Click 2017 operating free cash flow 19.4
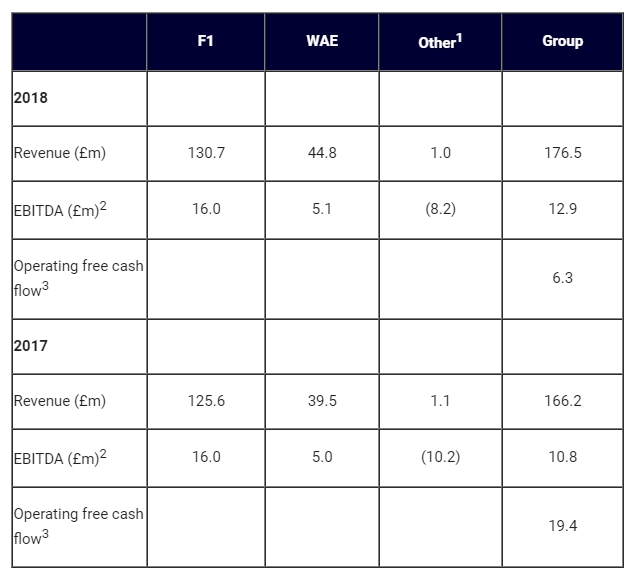The height and width of the screenshot is (578, 637). 562,525
